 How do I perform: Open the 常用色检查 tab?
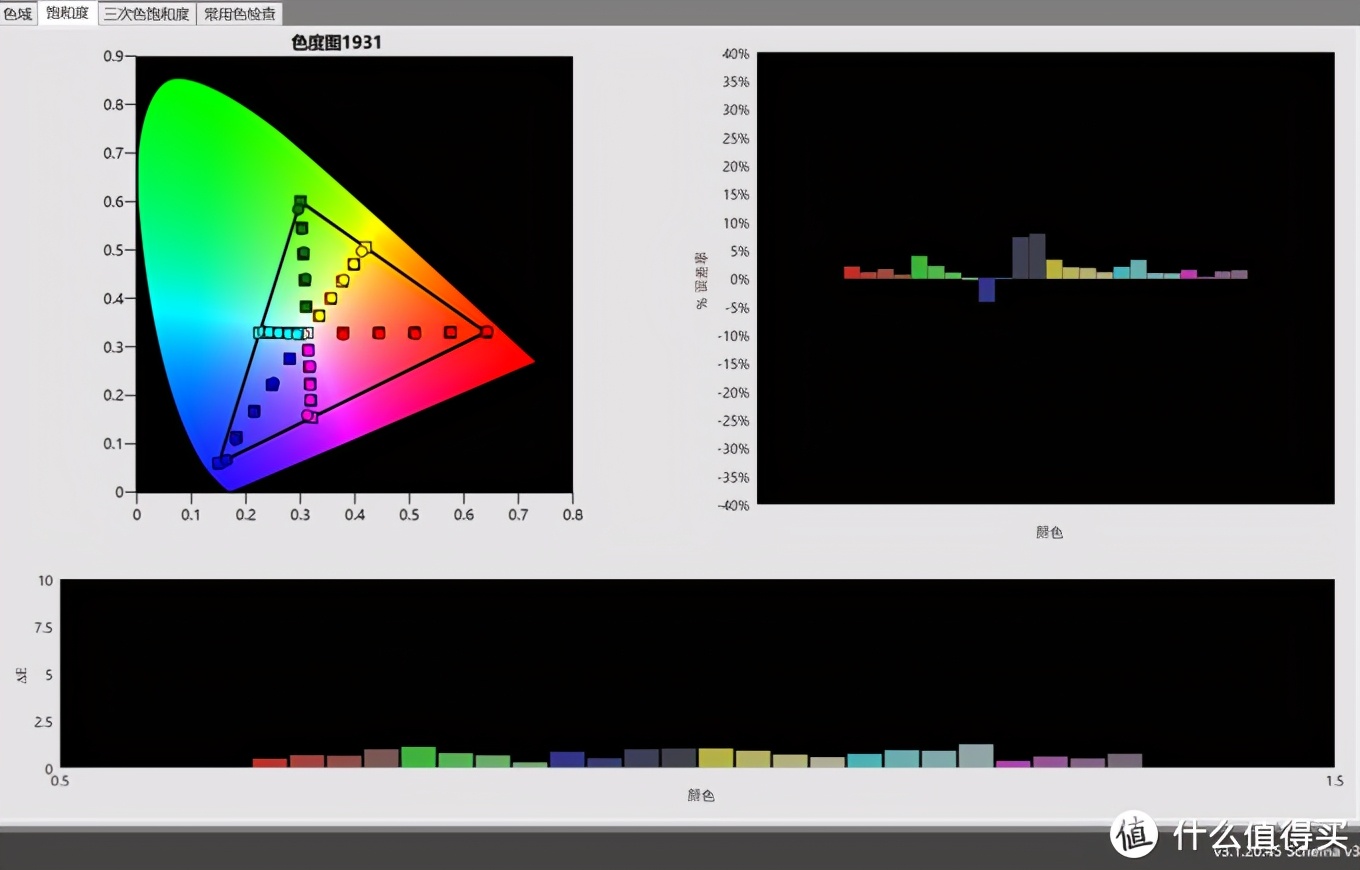coord(238,14)
